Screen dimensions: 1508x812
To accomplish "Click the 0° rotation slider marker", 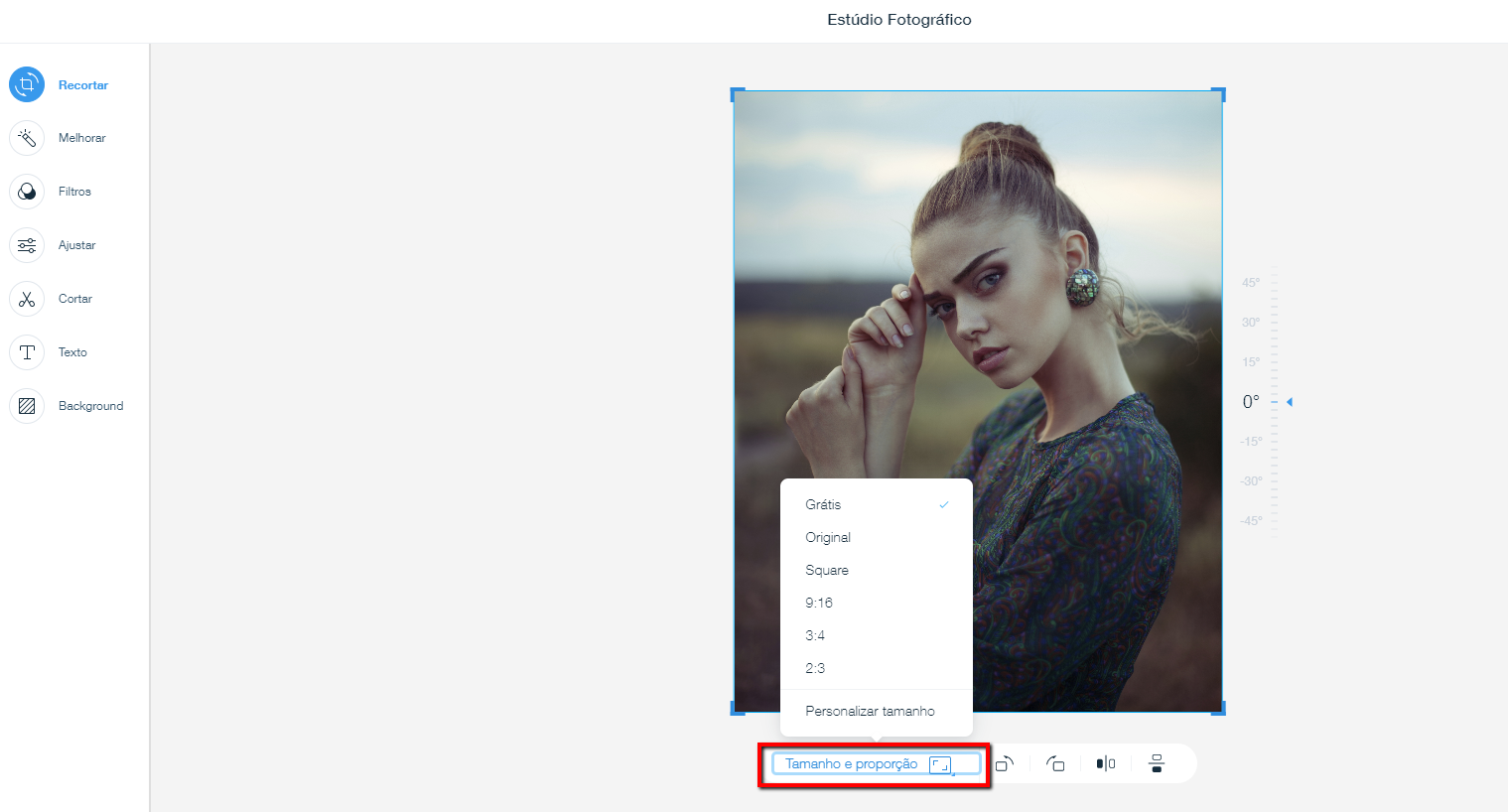I will click(1289, 402).
